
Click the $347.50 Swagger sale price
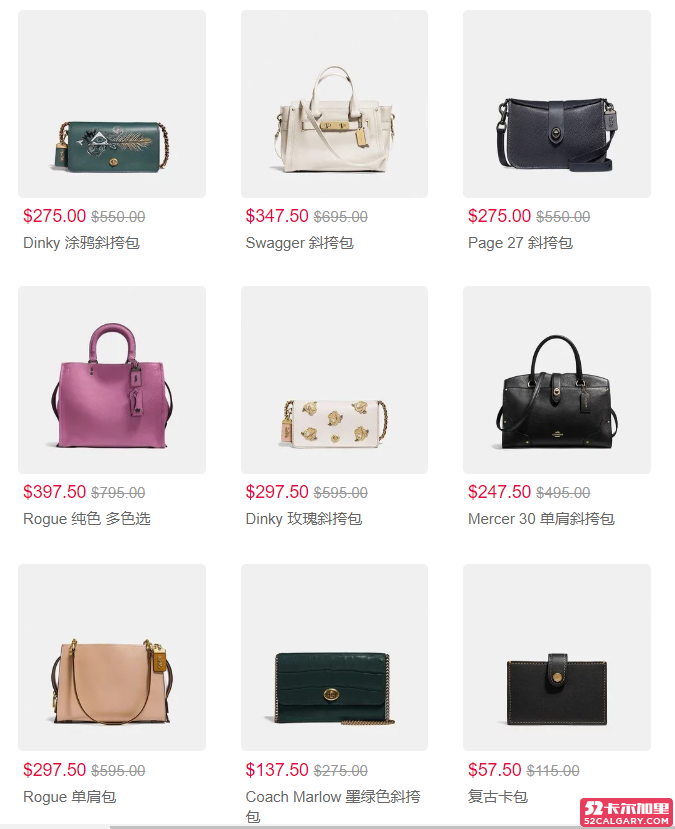click(x=277, y=216)
